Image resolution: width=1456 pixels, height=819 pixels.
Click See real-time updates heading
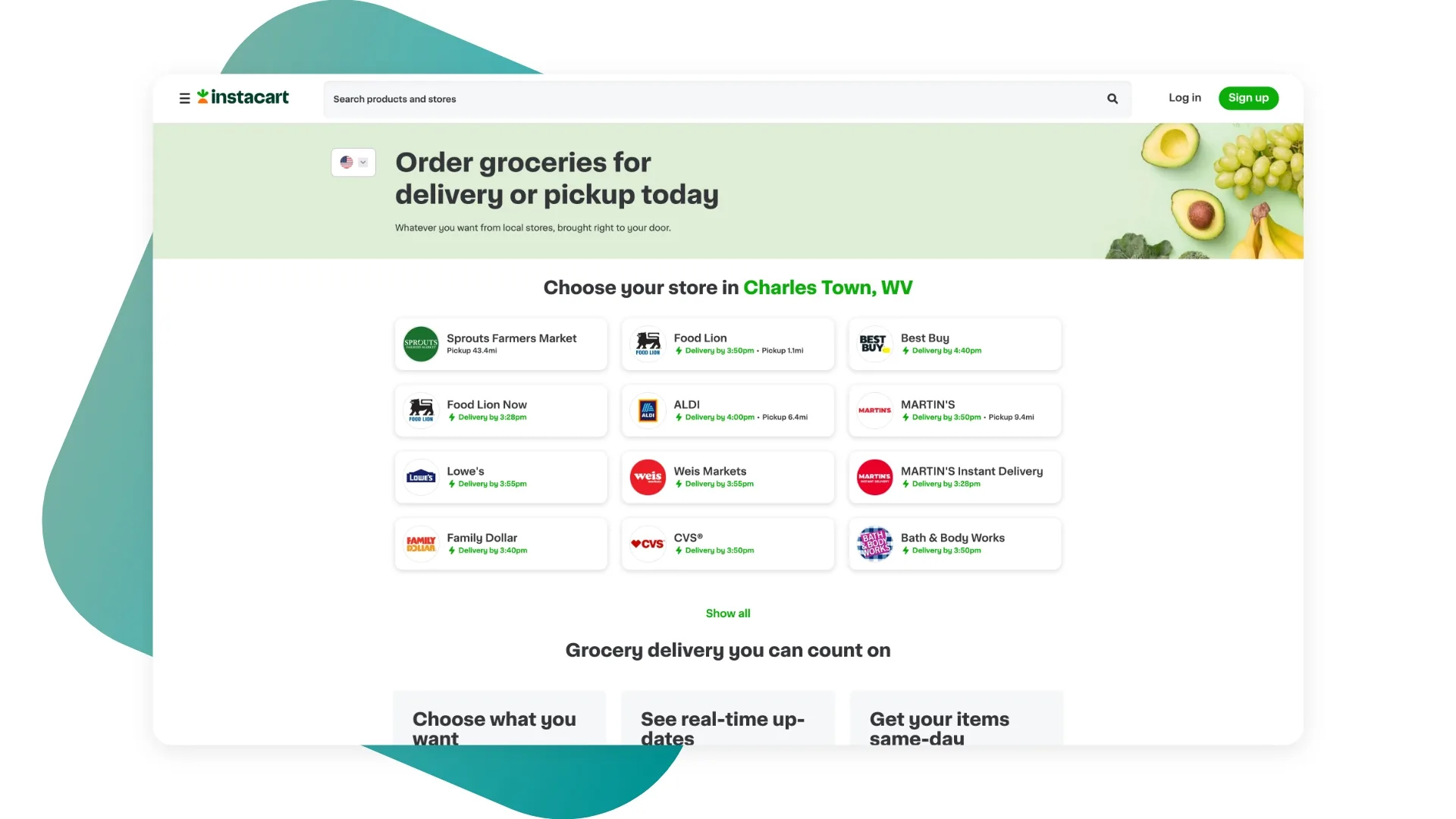[723, 728]
